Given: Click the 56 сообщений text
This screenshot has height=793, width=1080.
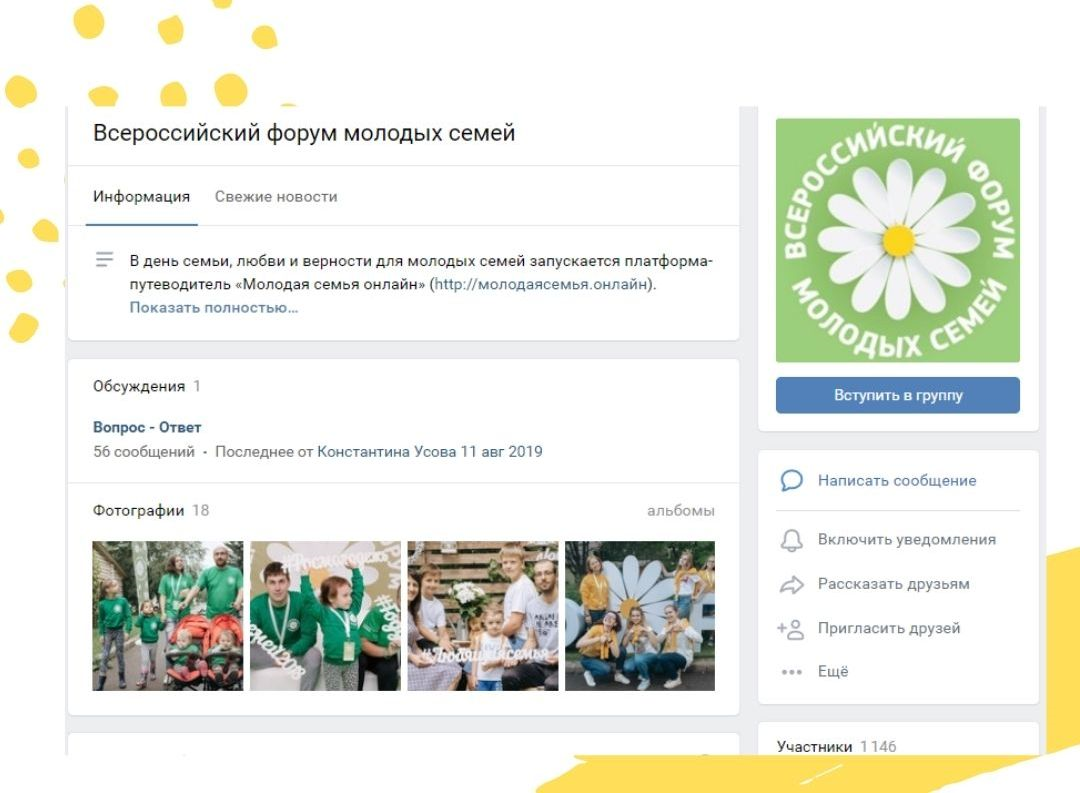Looking at the screenshot, I should point(144,452).
